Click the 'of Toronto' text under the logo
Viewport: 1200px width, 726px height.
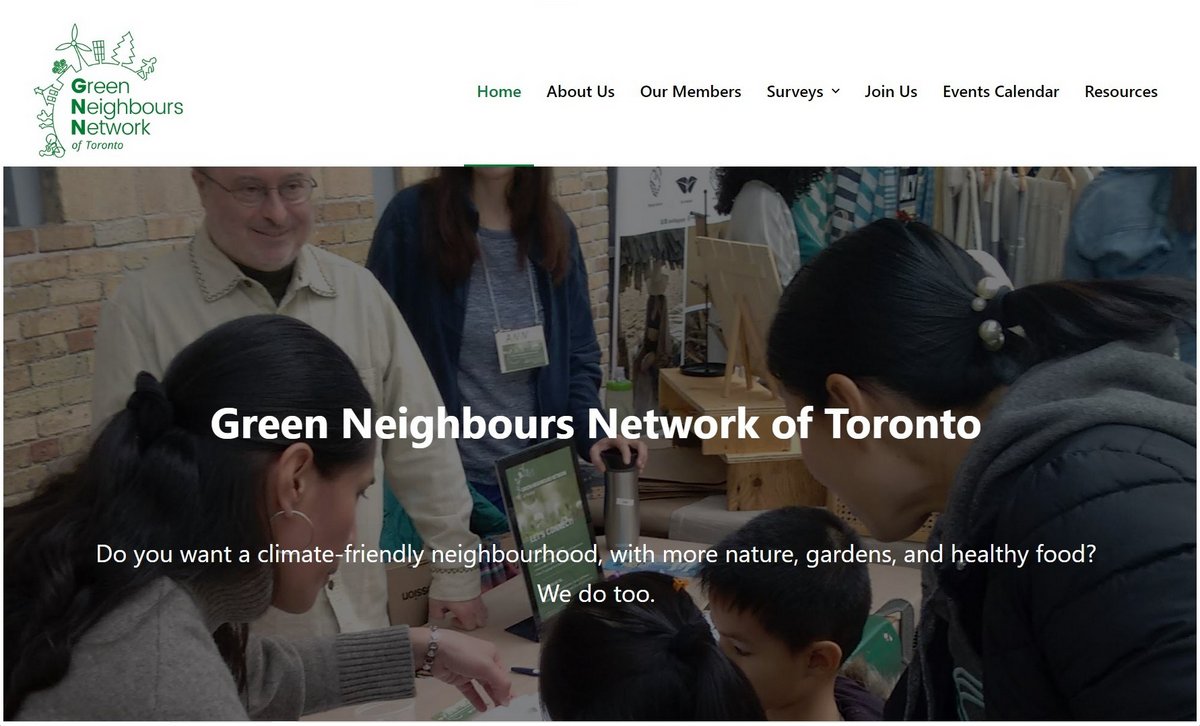(x=97, y=145)
